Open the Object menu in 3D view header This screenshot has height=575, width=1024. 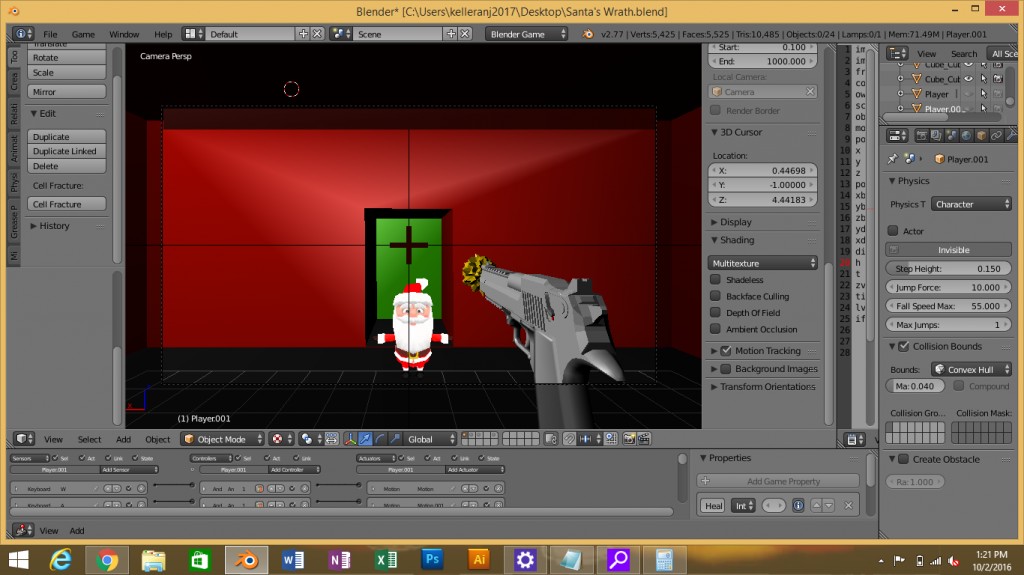pos(157,439)
